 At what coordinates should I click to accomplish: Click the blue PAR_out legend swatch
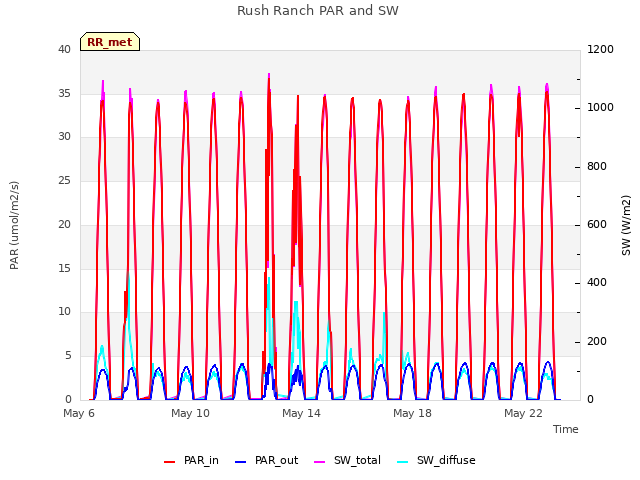[x=241, y=462]
